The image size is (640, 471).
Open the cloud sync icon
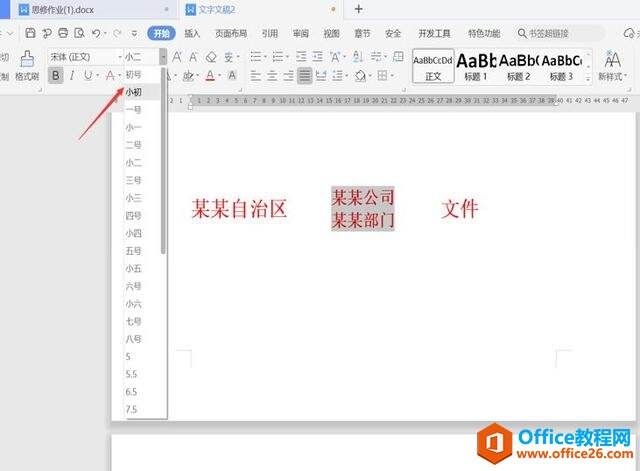click(x=629, y=33)
